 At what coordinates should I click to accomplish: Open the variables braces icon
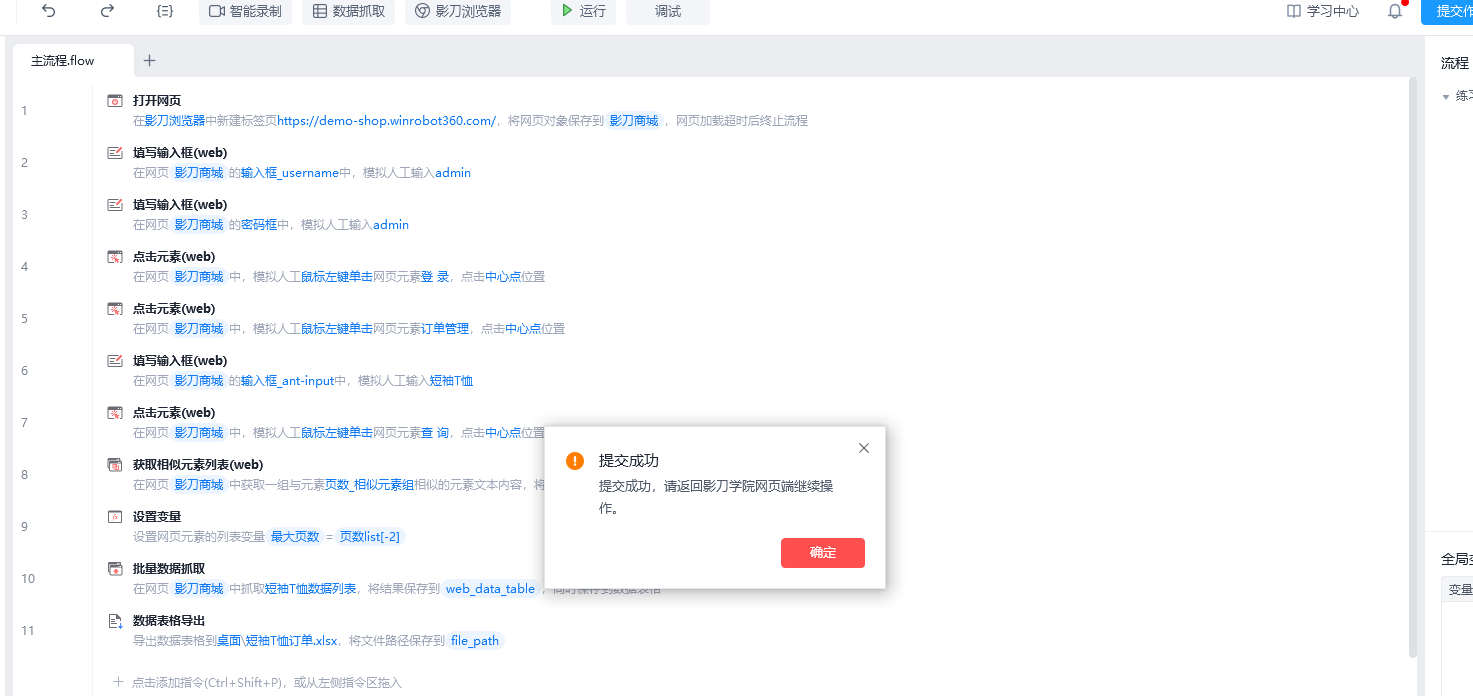[165, 11]
